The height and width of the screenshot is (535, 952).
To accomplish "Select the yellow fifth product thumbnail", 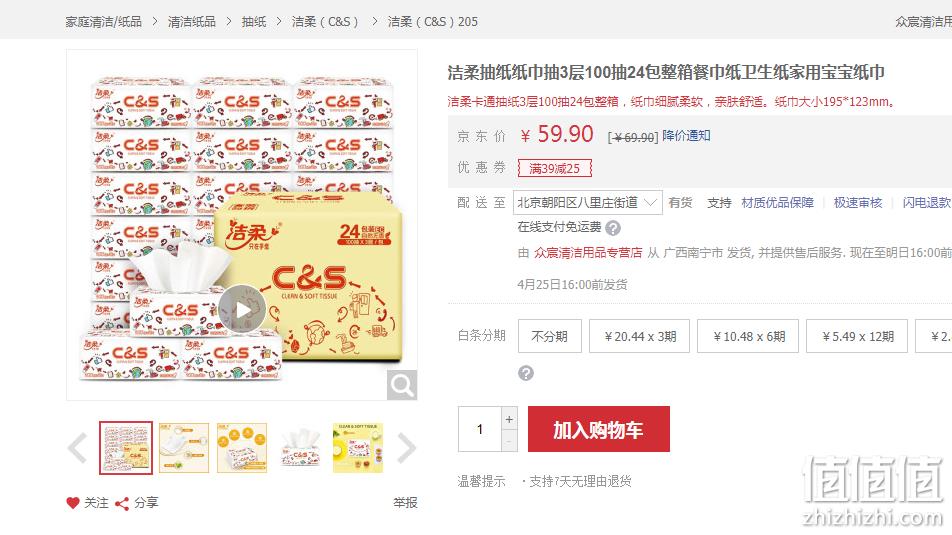I will [x=358, y=448].
